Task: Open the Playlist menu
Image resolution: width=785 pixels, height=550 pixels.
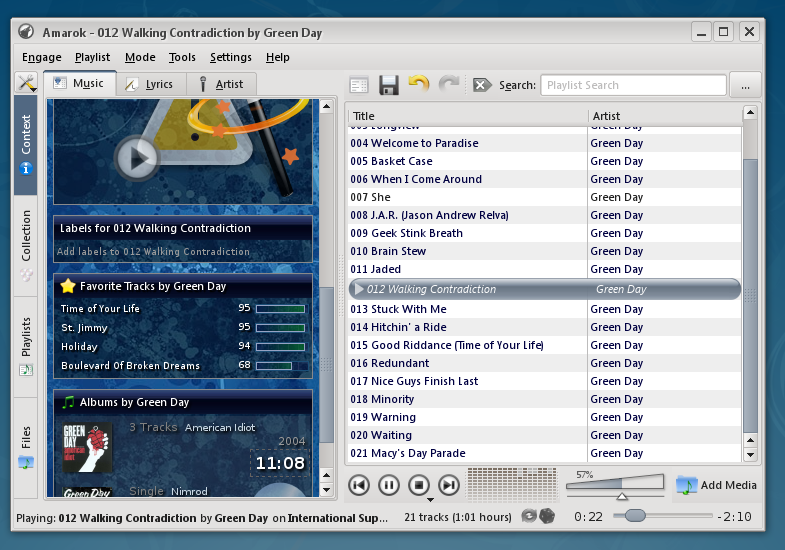Action: point(92,57)
